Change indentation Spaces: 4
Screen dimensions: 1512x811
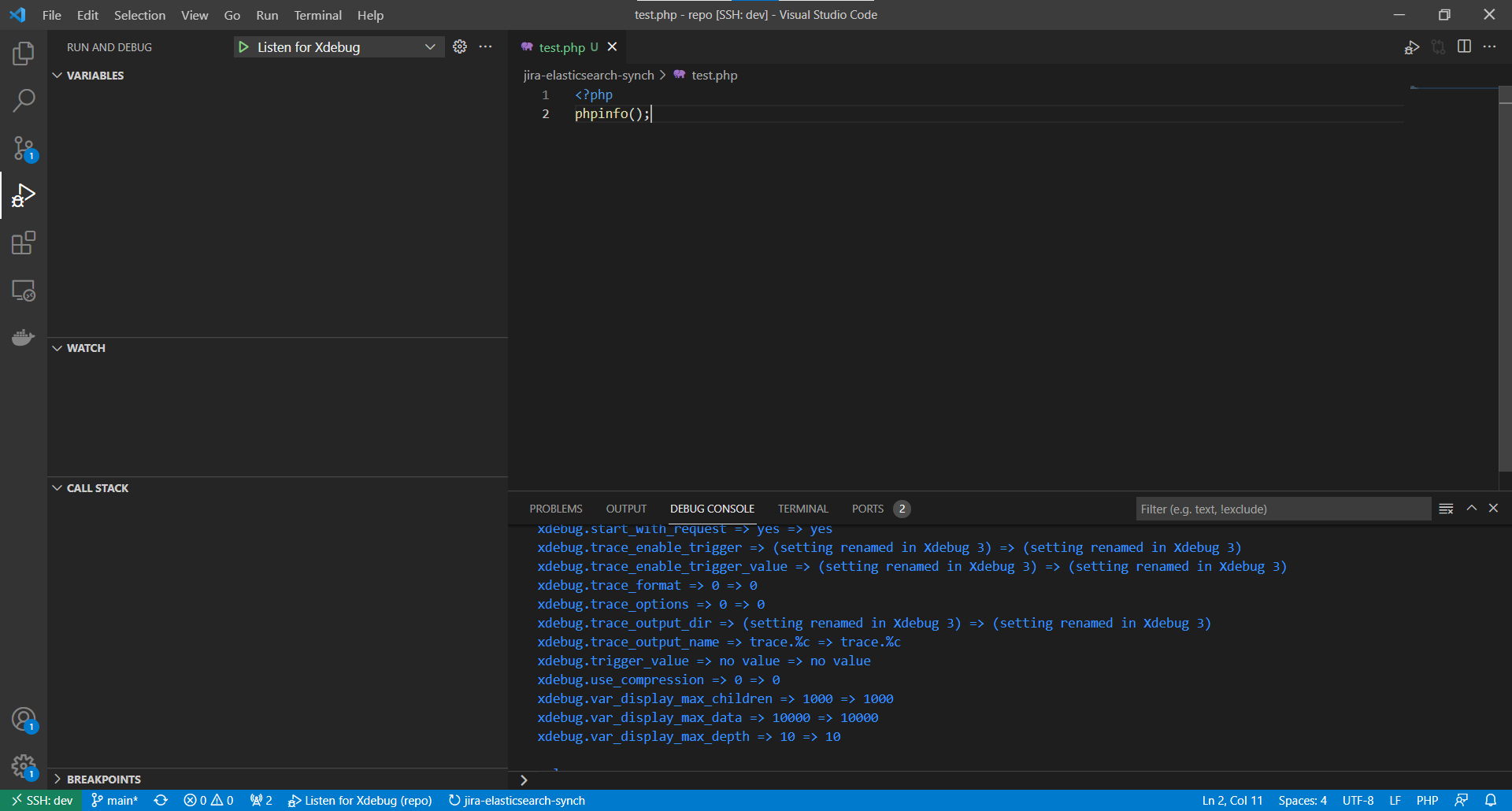tap(1303, 801)
